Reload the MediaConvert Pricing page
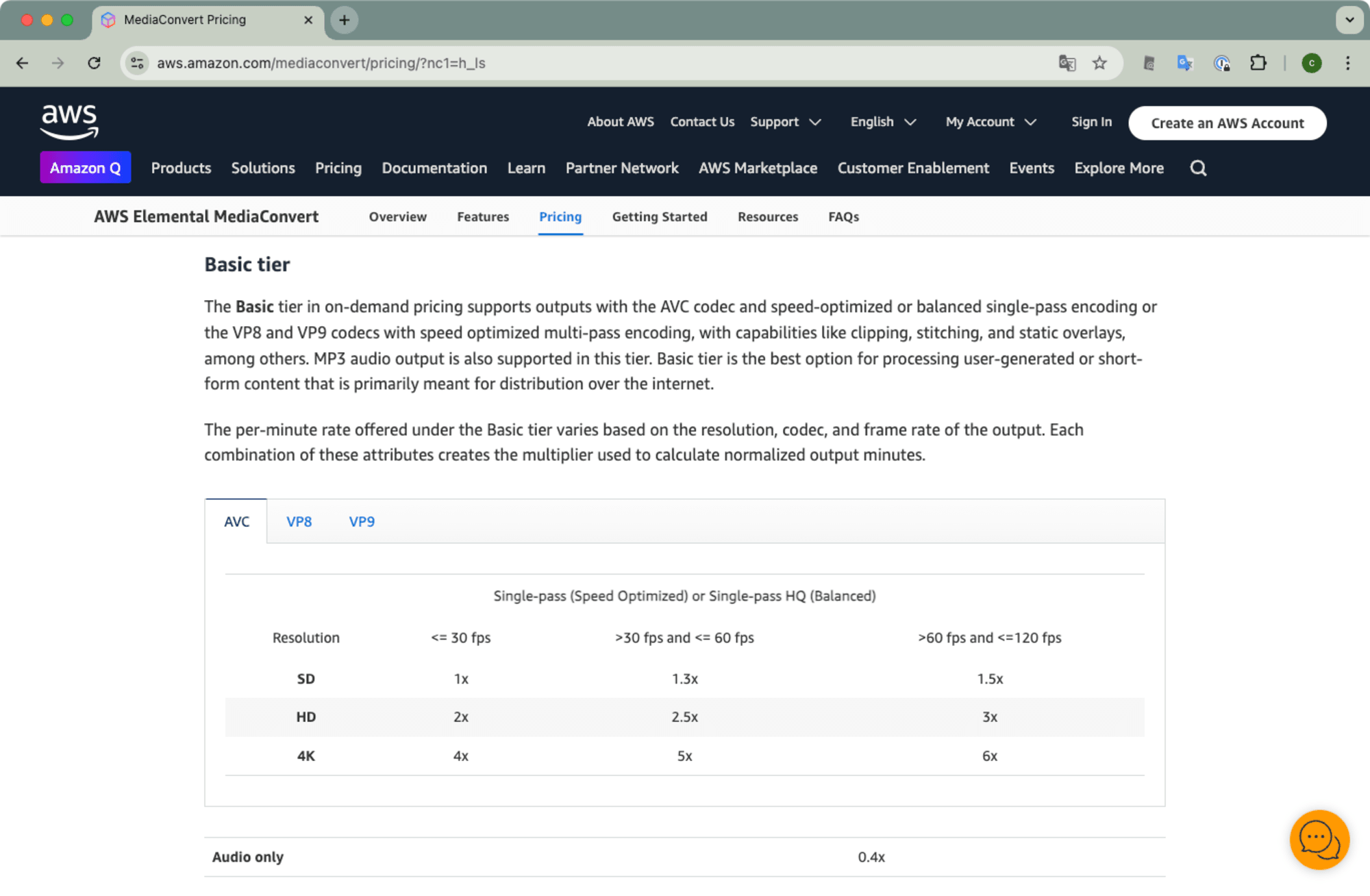The height and width of the screenshot is (896, 1370). pos(95,63)
